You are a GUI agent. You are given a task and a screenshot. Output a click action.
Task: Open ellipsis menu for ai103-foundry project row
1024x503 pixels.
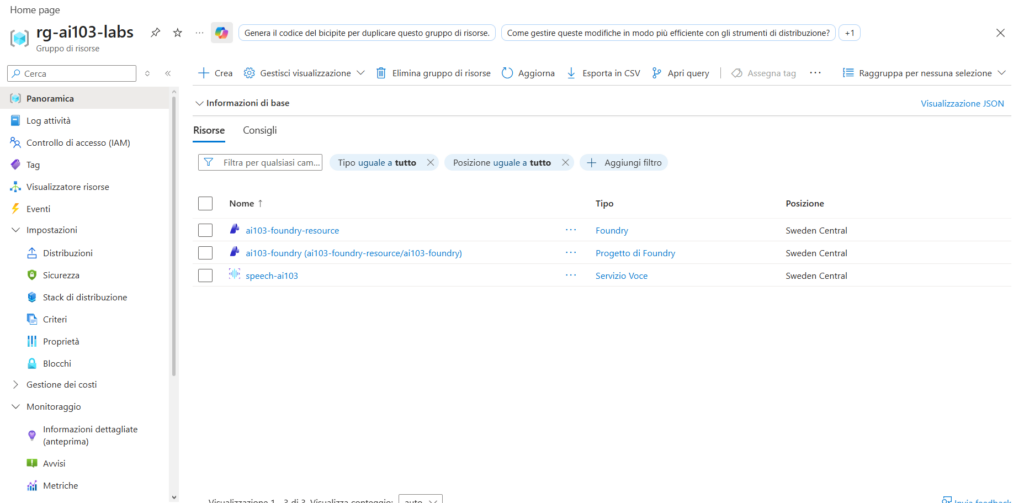[571, 253]
